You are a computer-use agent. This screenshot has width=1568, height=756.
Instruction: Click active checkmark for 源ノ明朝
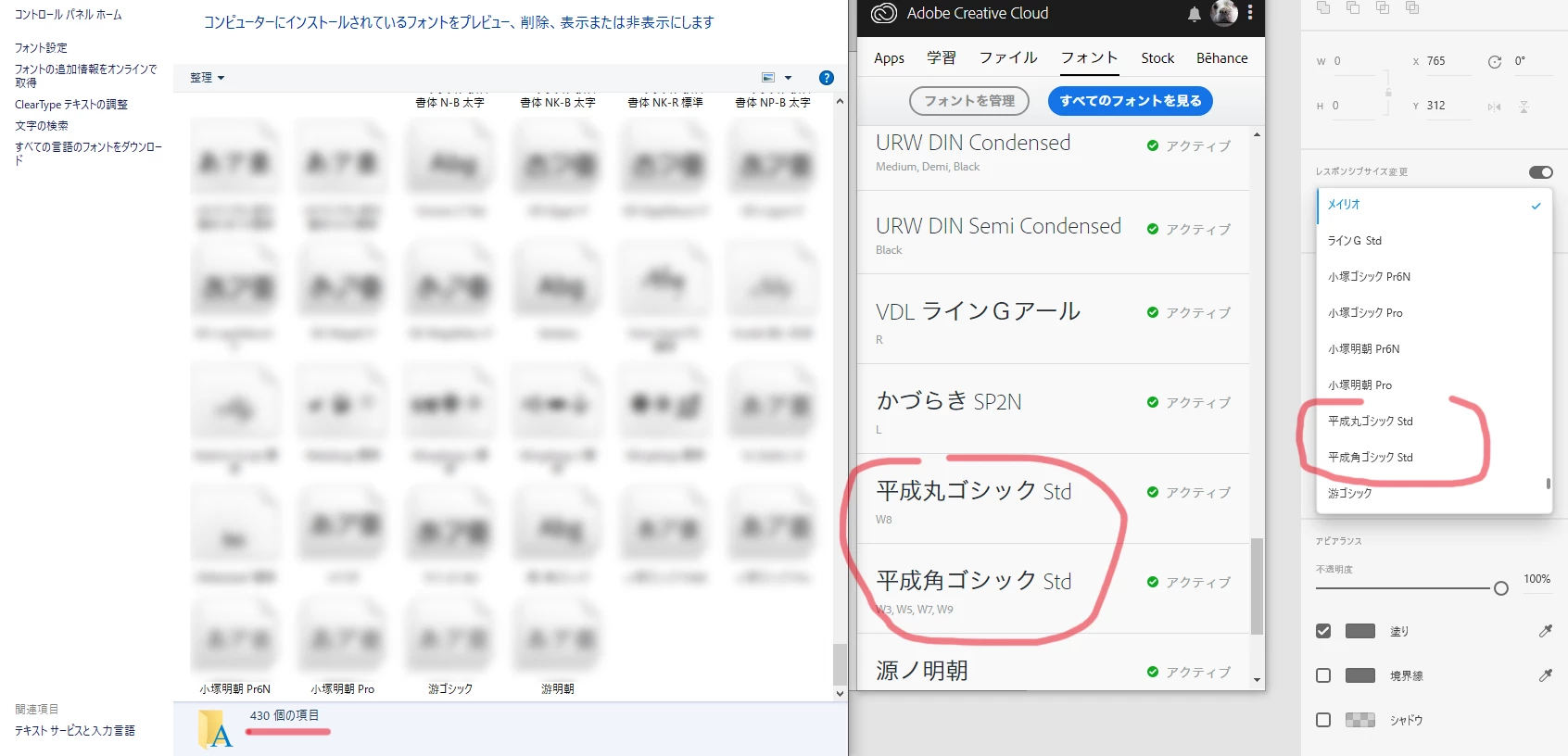tap(1153, 672)
